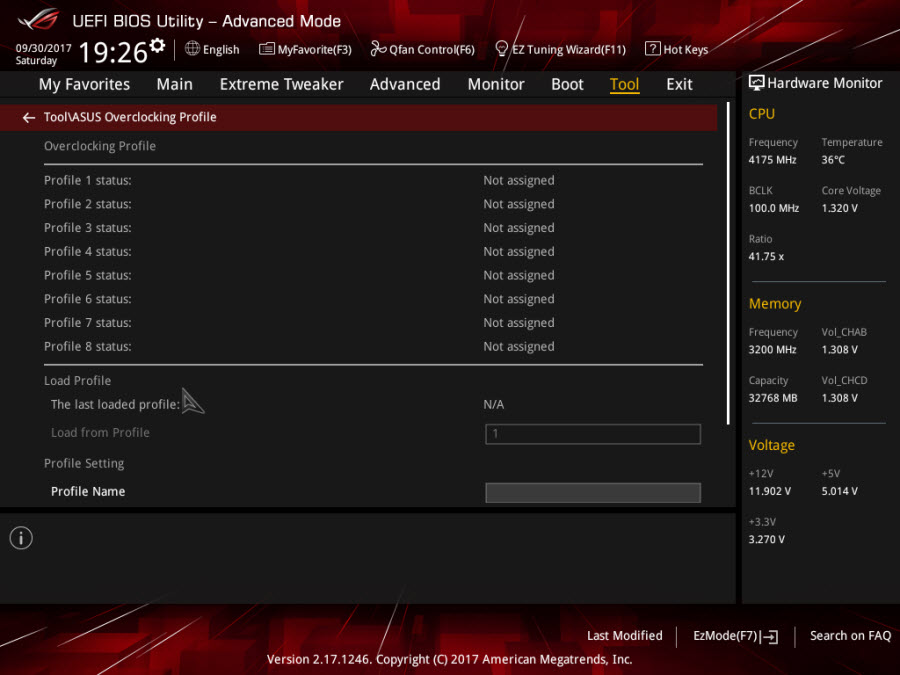Go back using the arrow icon
This screenshot has width=900, height=675.
click(29, 118)
